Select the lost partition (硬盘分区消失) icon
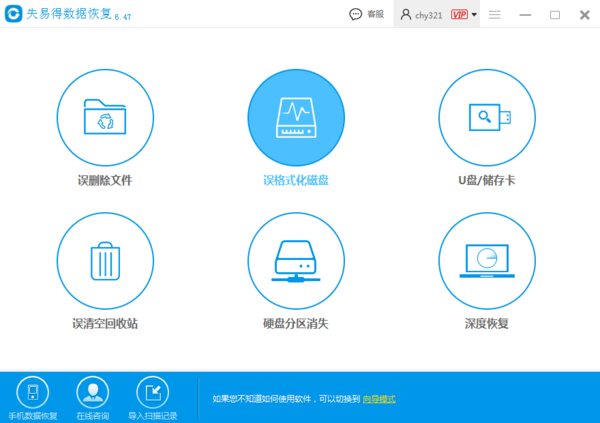This screenshot has width=600, height=423. pos(296,261)
